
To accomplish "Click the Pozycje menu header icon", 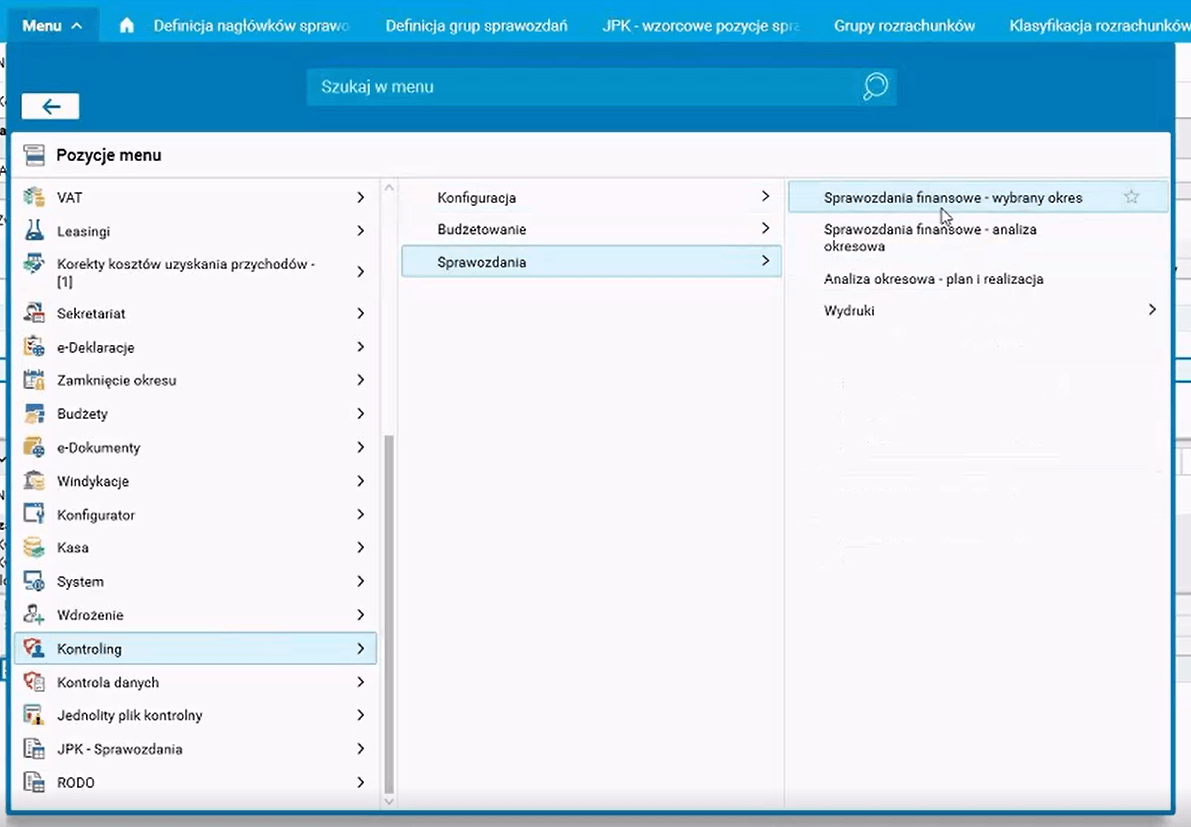I will (33, 155).
